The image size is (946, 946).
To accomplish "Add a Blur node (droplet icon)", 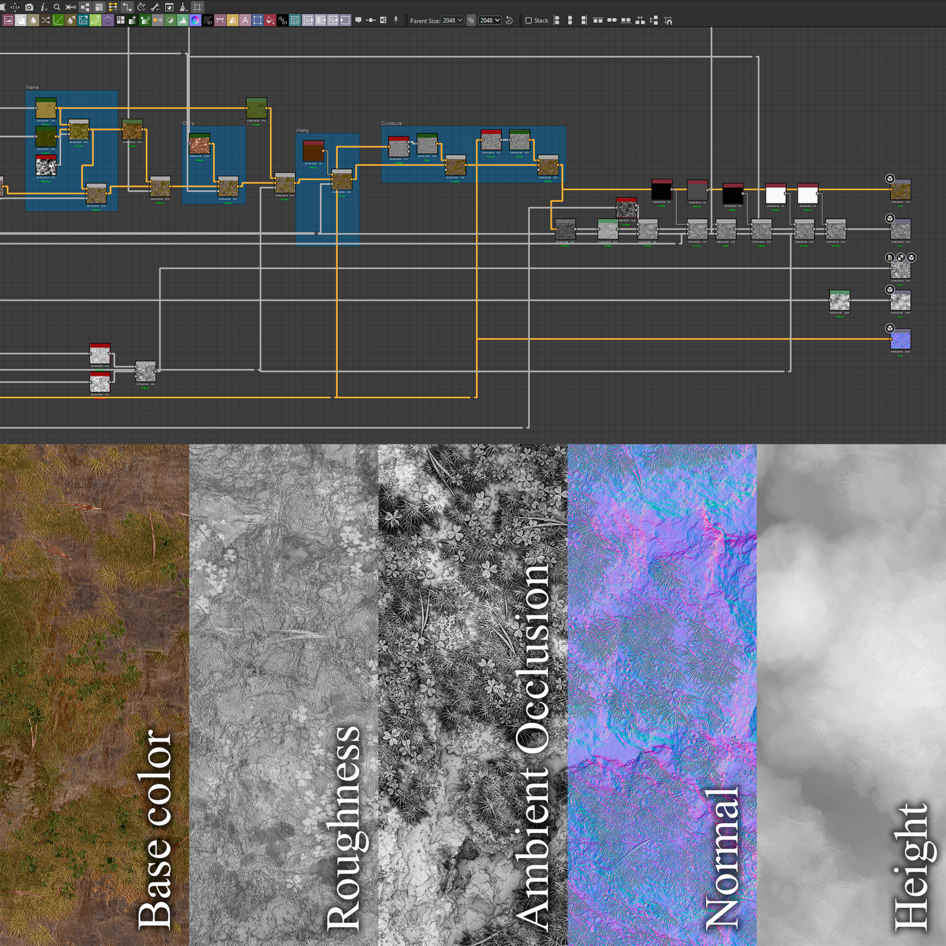I will pyautogui.click(x=33, y=20).
